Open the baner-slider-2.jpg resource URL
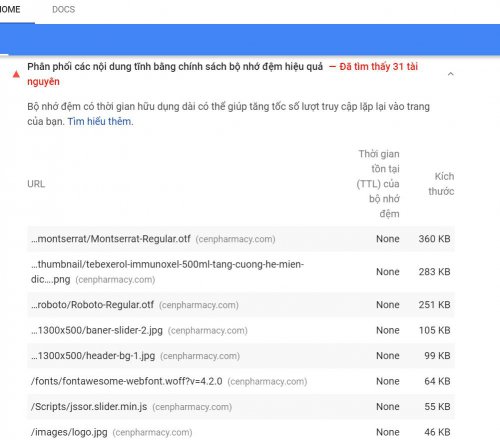Image resolution: width=500 pixels, height=440 pixels. [97, 330]
